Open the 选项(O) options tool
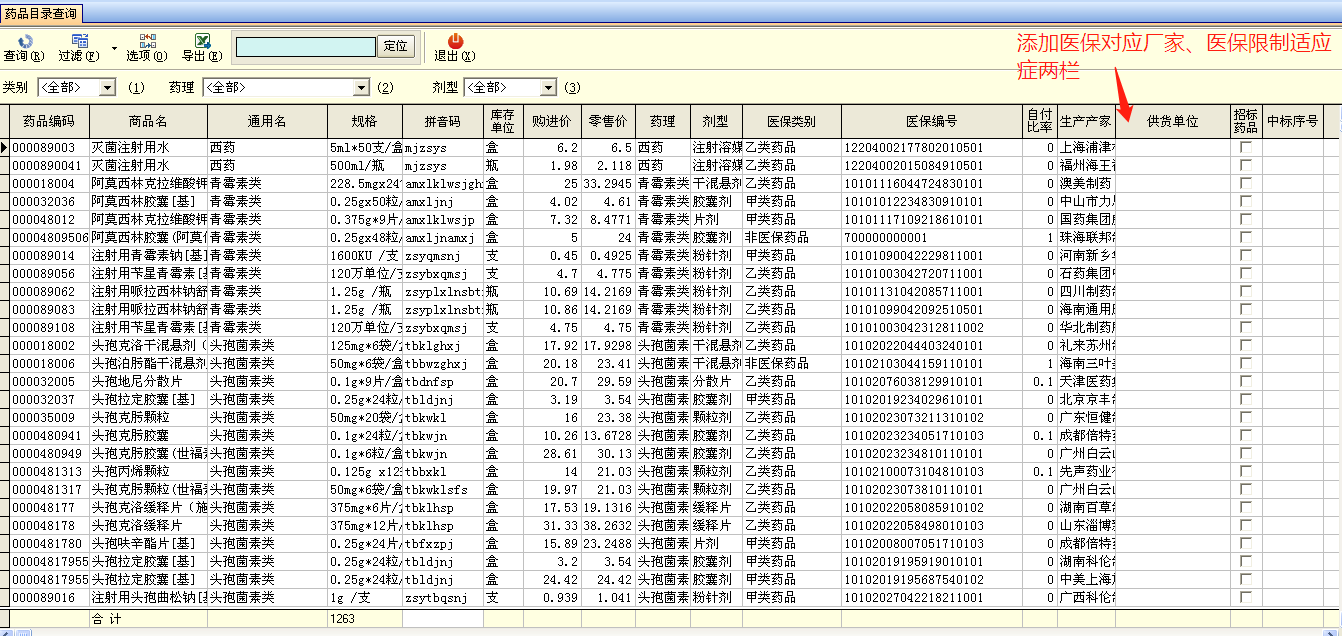This screenshot has height=636, width=1342. (147, 47)
